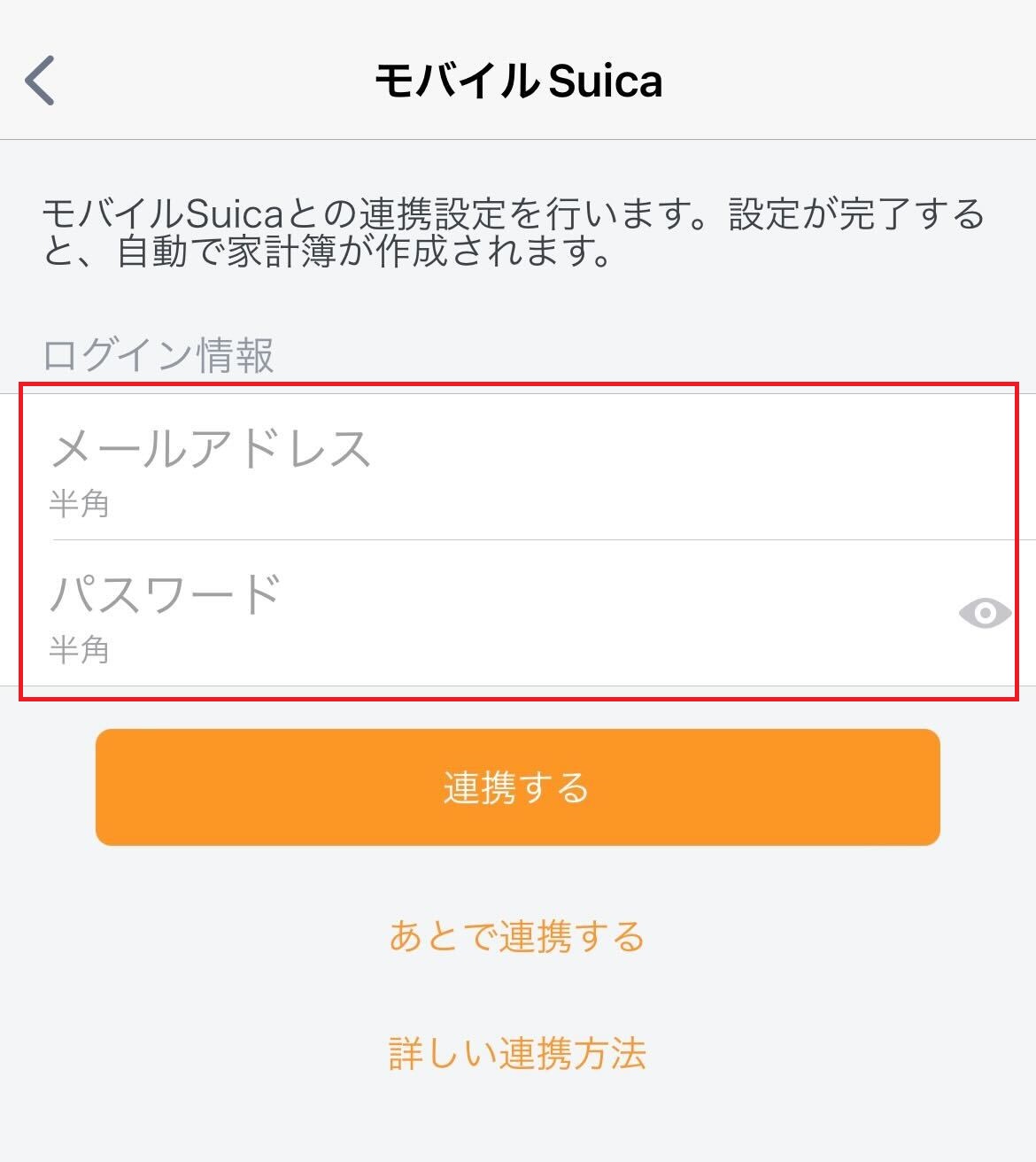Tap the 半角 hint under メールアドレス
The width and height of the screenshot is (1036, 1162).
pyautogui.click(x=79, y=504)
